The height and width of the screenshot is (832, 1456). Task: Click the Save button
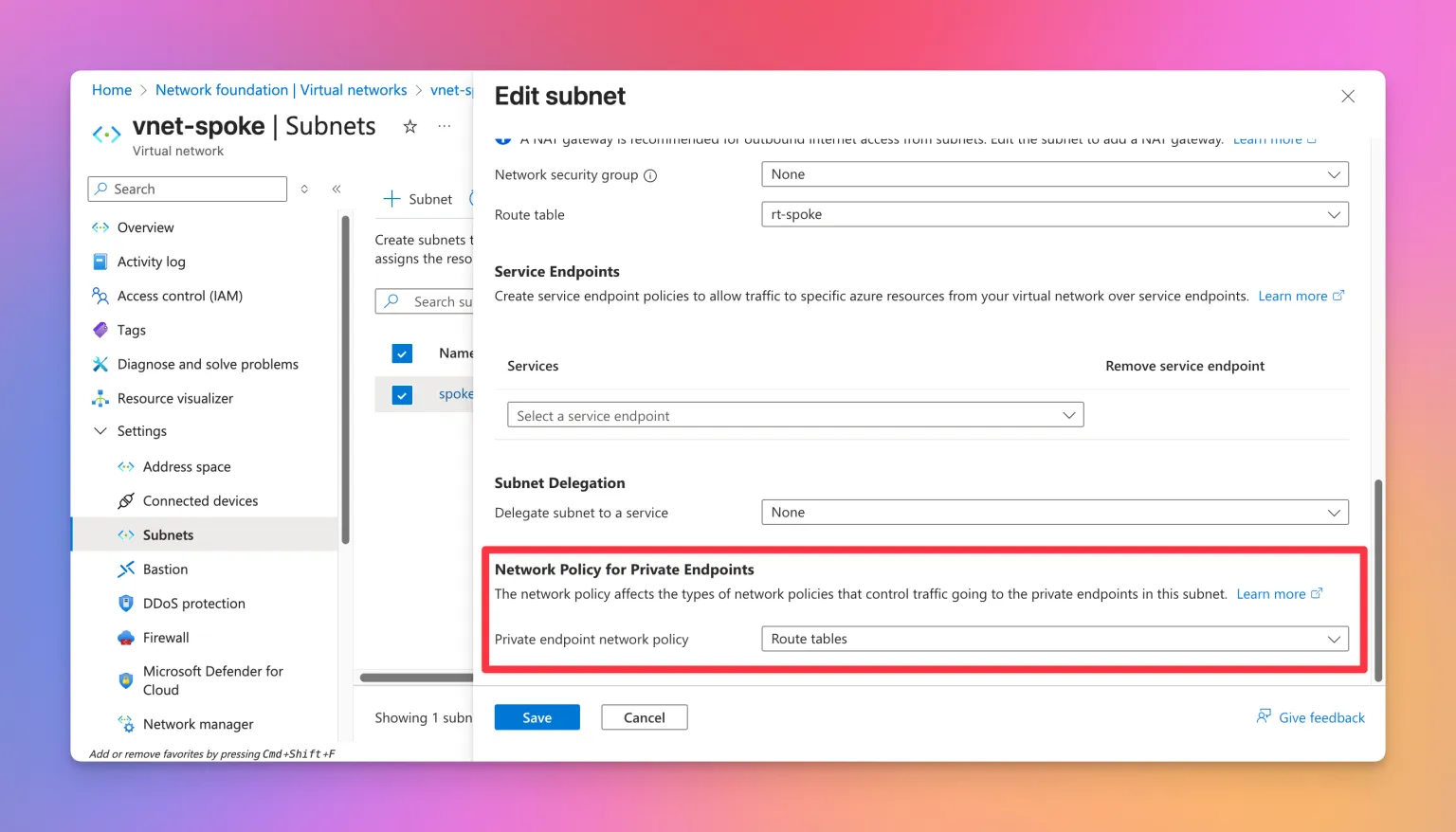(x=537, y=717)
